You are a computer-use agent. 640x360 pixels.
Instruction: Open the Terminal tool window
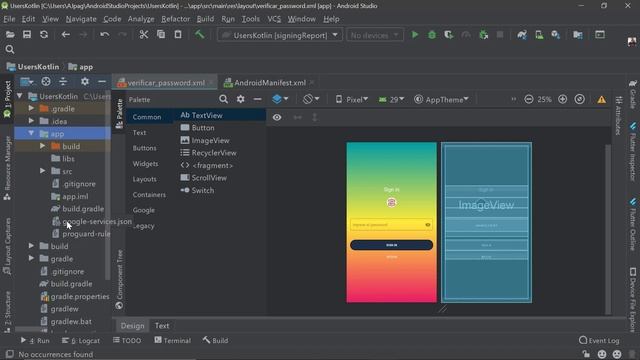[x=172, y=340]
